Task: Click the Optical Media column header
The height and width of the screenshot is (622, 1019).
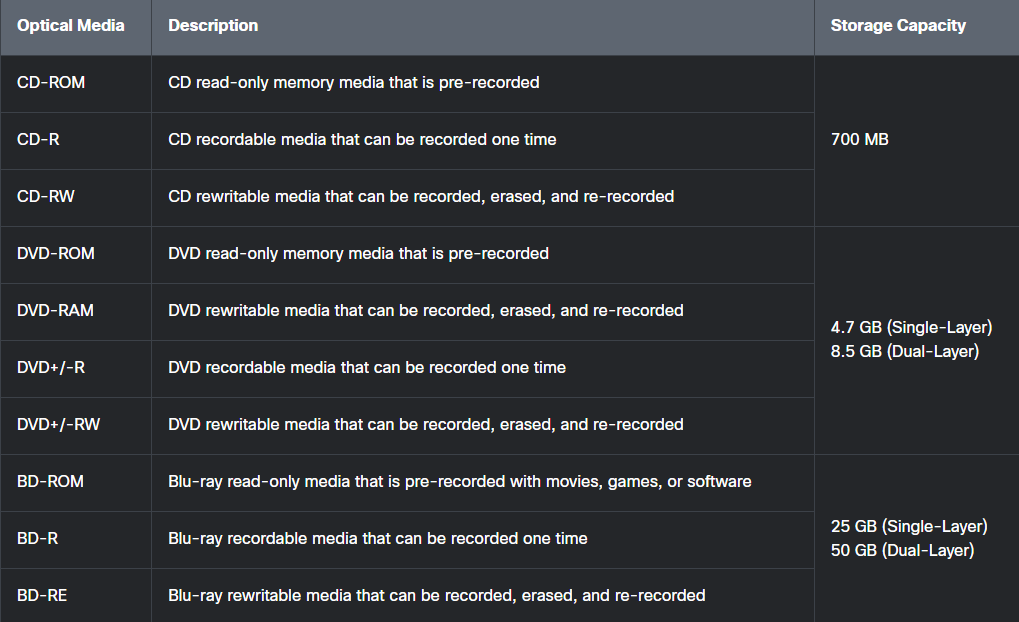Action: (70, 25)
